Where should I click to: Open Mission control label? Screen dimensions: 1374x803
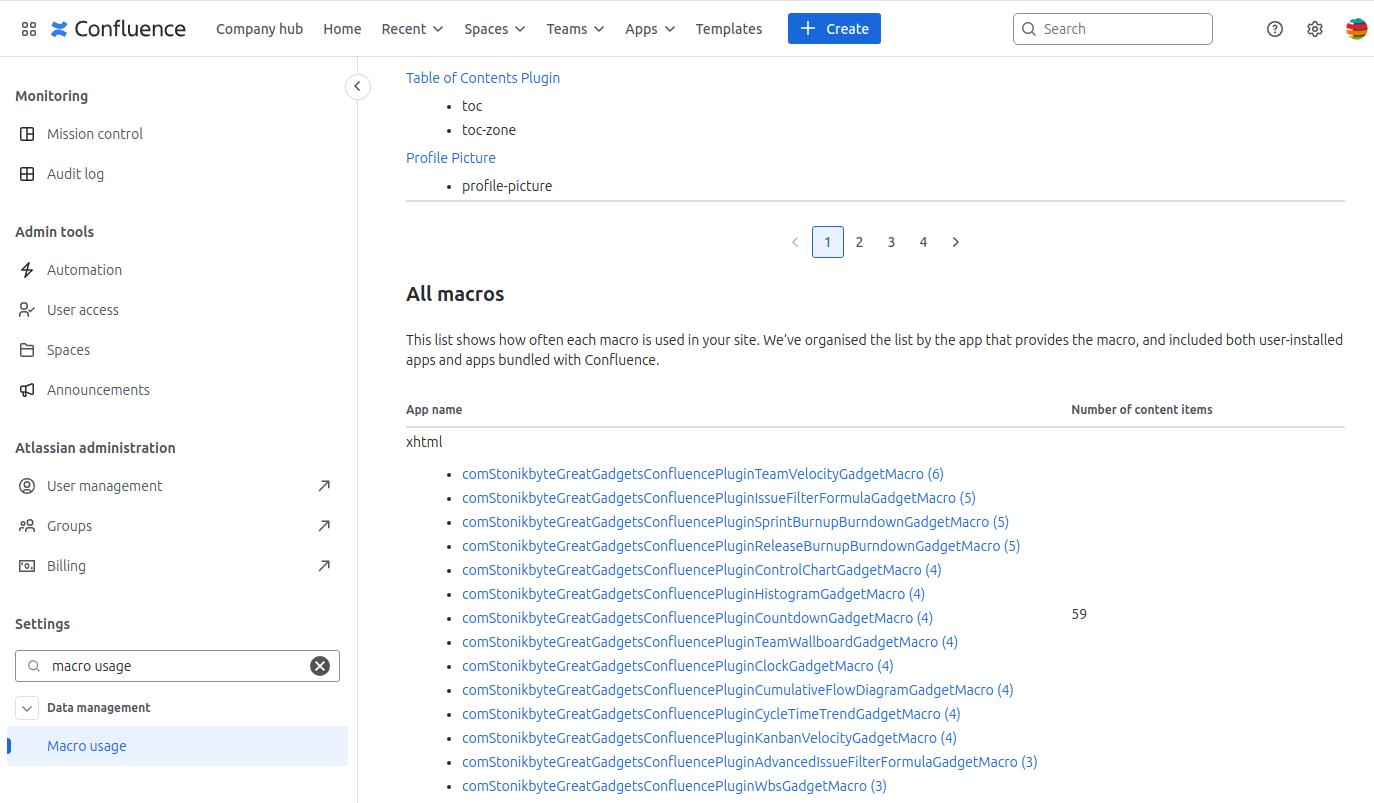pos(95,134)
